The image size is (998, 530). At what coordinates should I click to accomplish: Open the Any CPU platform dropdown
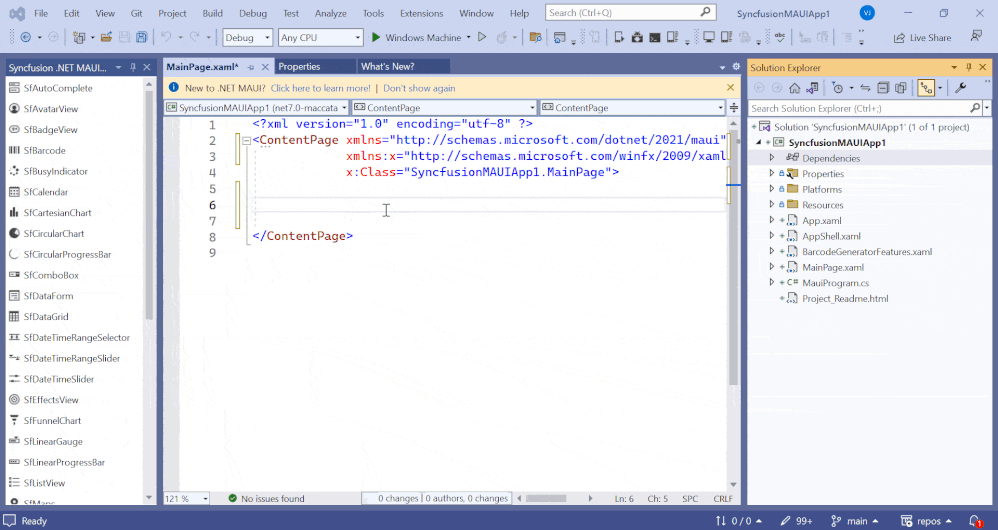point(321,38)
